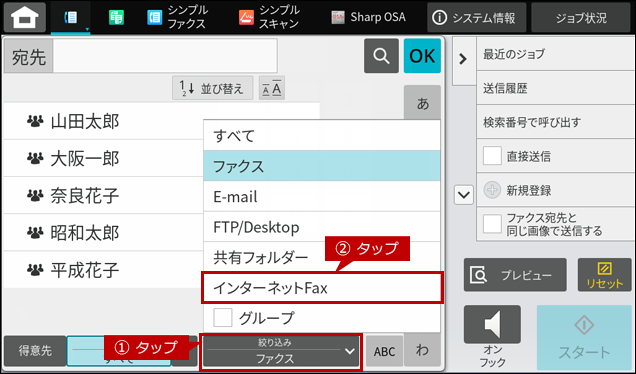Image resolution: width=636 pixels, height=374 pixels.
Task: Tap the magnifier search icon
Action: coord(381,56)
